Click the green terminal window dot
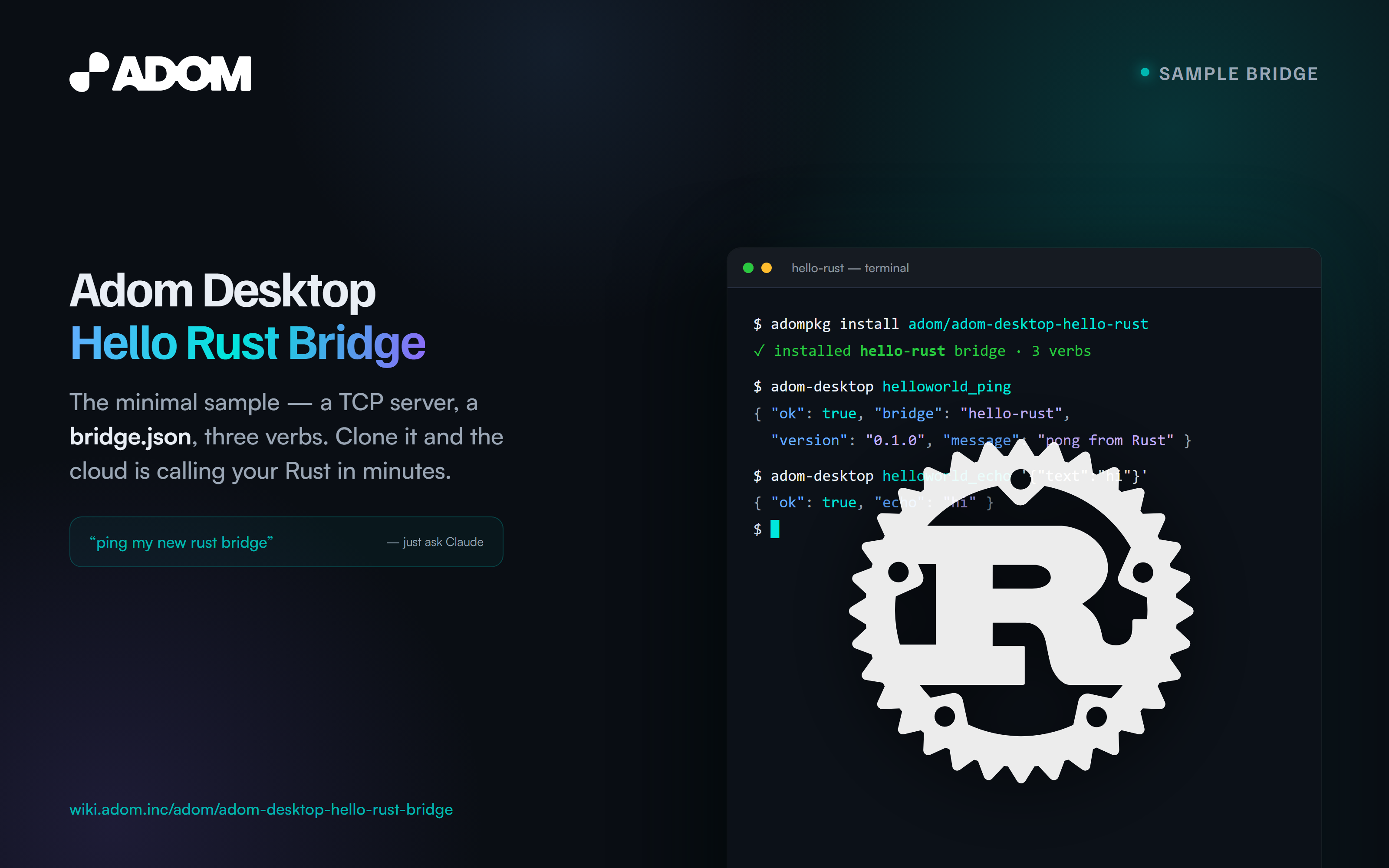1389x868 pixels. 748,268
